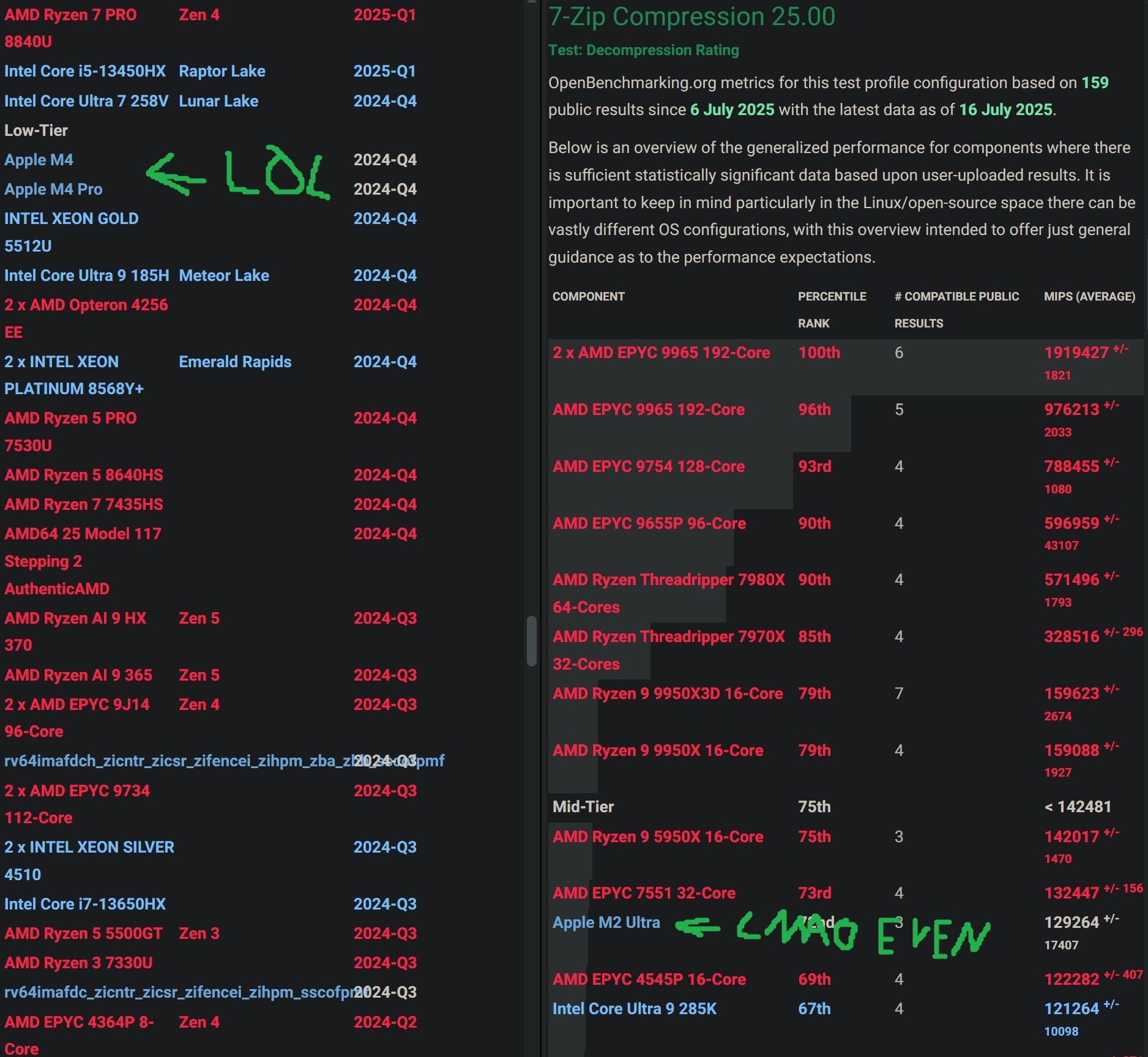
Task: Click the 159 public results count
Action: coord(1095,83)
